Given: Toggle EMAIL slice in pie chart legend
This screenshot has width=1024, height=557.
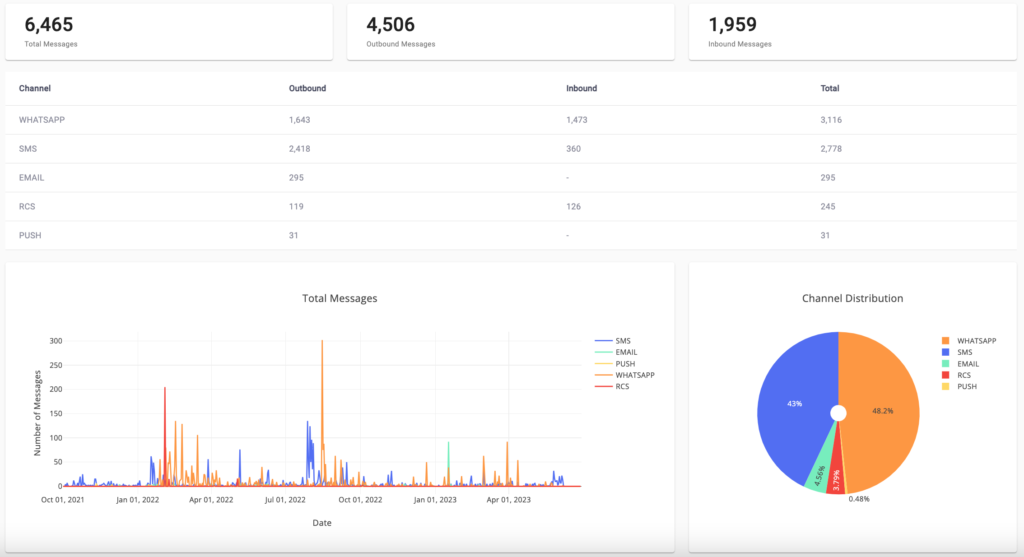Looking at the screenshot, I should [960, 364].
